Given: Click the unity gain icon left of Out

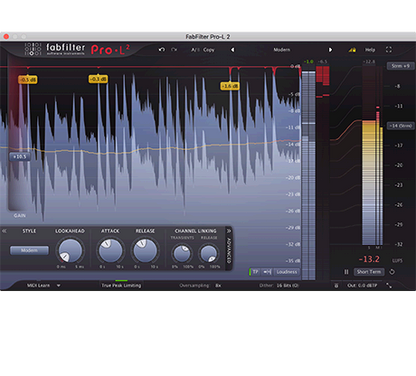Looking at the screenshot, I should [x=336, y=286].
